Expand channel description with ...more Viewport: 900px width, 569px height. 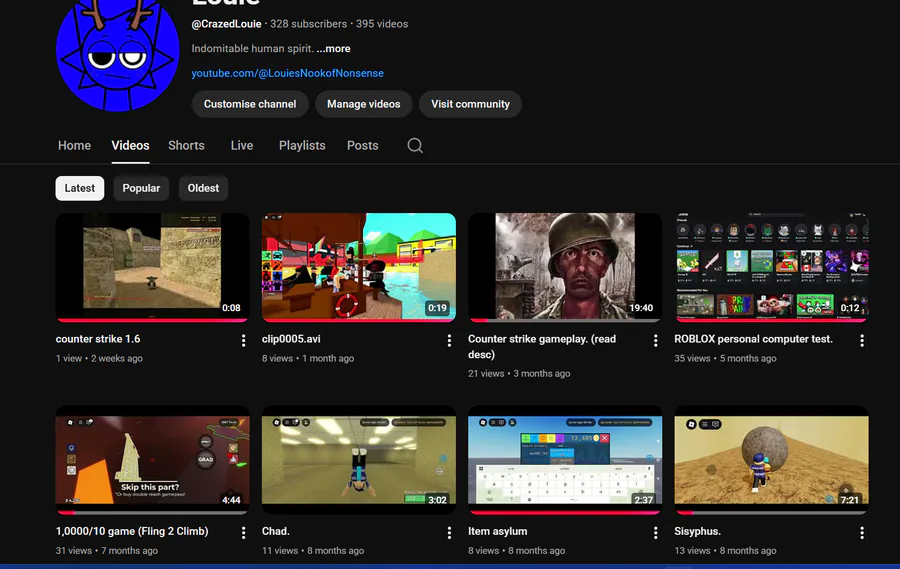tap(333, 49)
